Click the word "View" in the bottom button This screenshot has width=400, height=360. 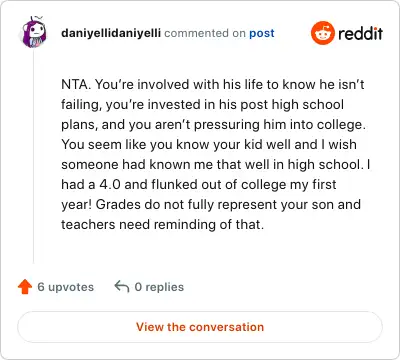150,327
